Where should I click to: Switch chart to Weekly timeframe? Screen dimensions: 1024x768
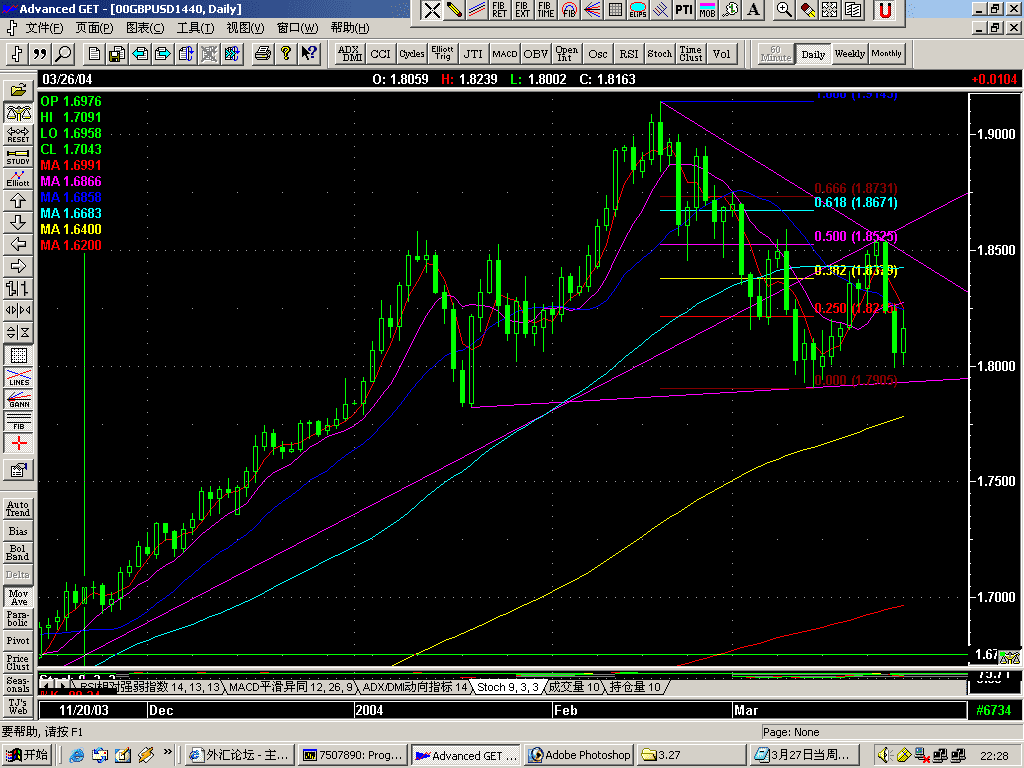click(x=850, y=54)
